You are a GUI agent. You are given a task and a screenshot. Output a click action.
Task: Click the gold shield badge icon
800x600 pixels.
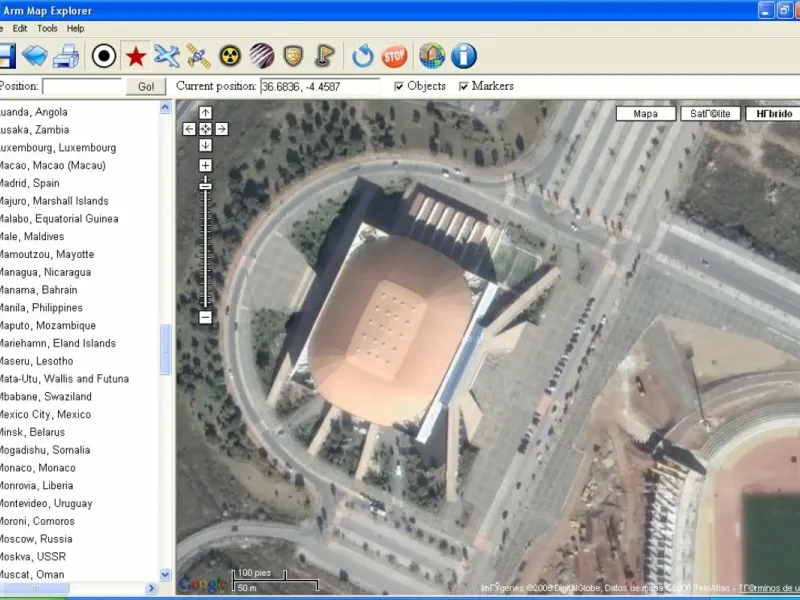point(293,56)
